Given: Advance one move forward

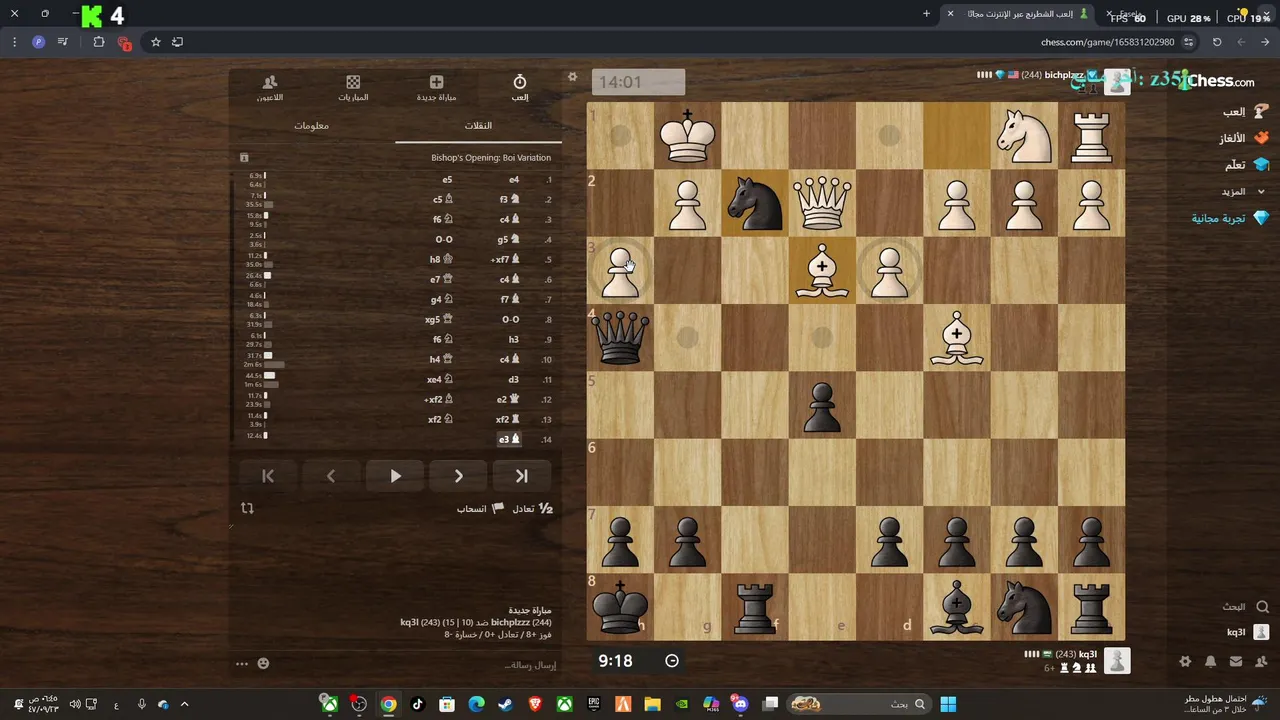Looking at the screenshot, I should point(458,476).
